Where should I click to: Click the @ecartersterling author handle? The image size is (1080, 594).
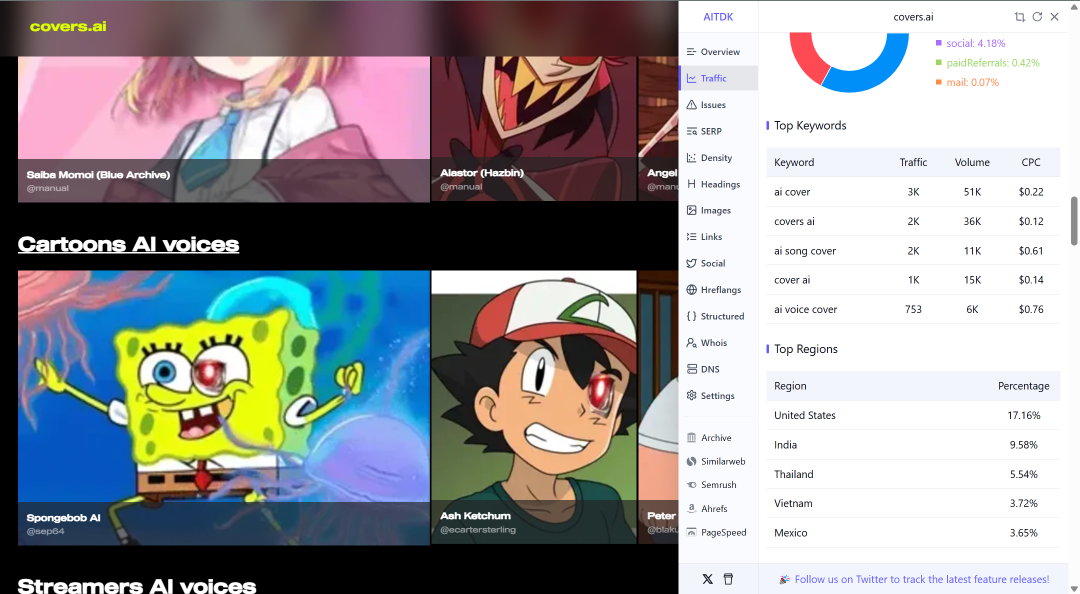(478, 530)
